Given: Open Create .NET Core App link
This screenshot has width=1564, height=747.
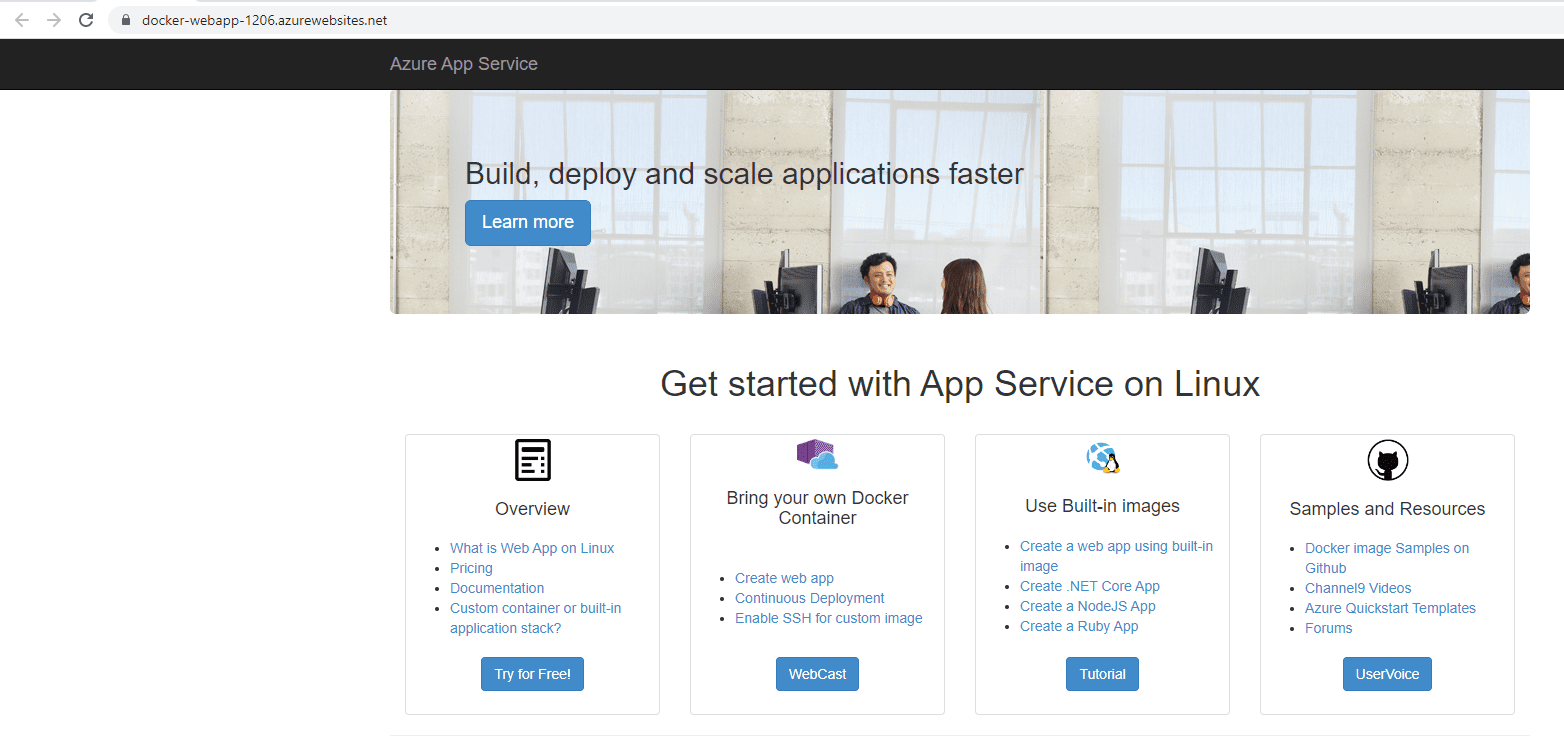Looking at the screenshot, I should (x=1090, y=586).
